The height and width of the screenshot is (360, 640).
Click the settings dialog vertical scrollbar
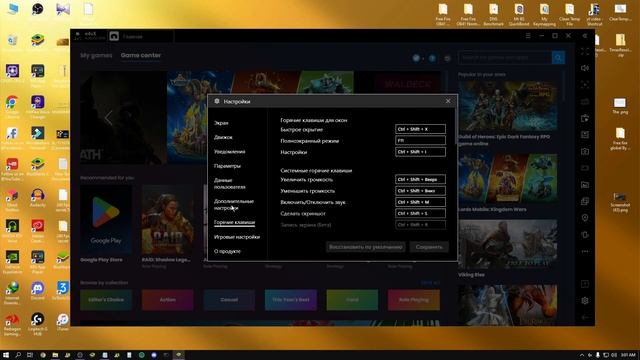[x=456, y=127]
